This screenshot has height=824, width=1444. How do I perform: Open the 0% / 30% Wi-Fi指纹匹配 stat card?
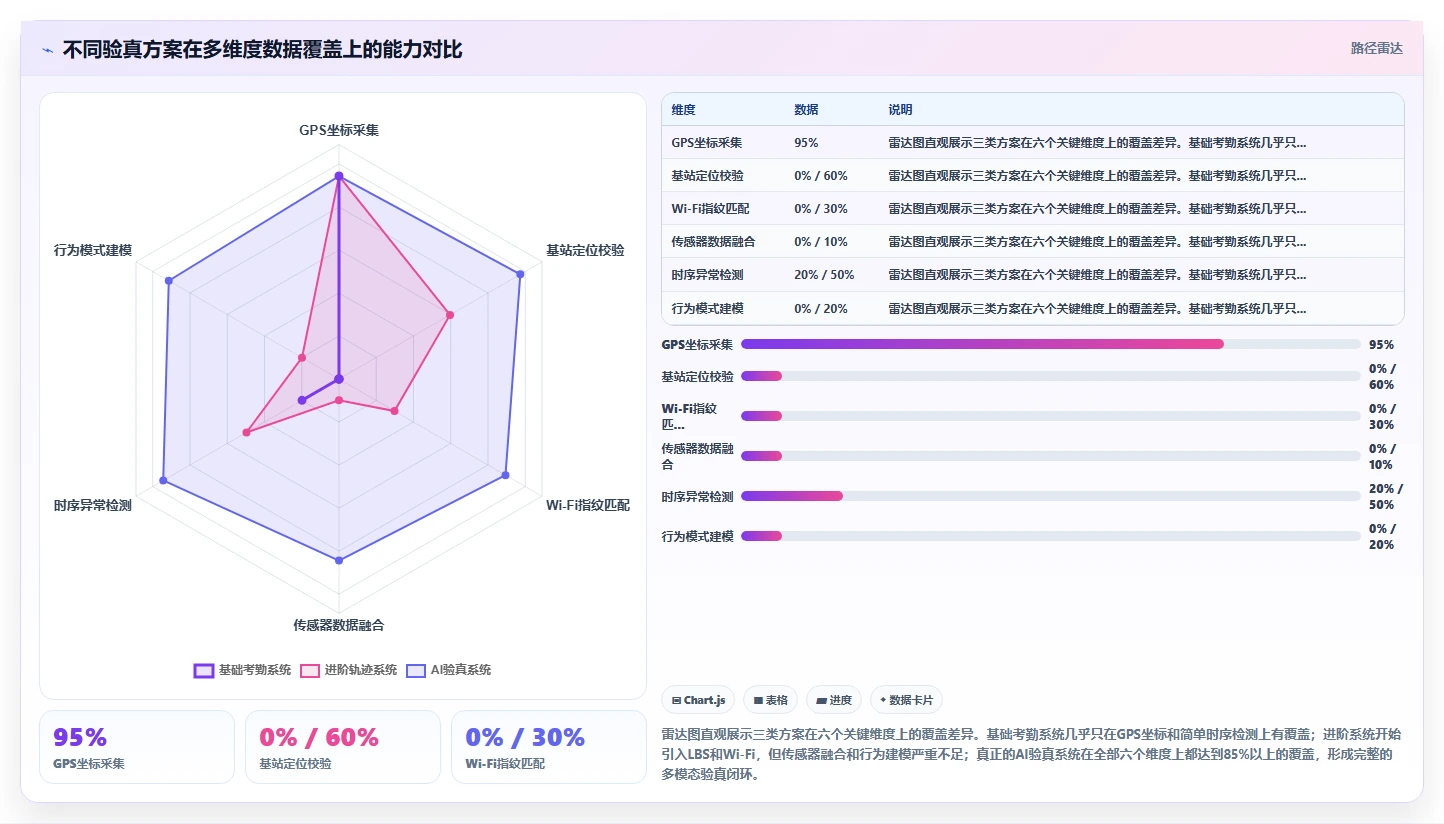549,747
